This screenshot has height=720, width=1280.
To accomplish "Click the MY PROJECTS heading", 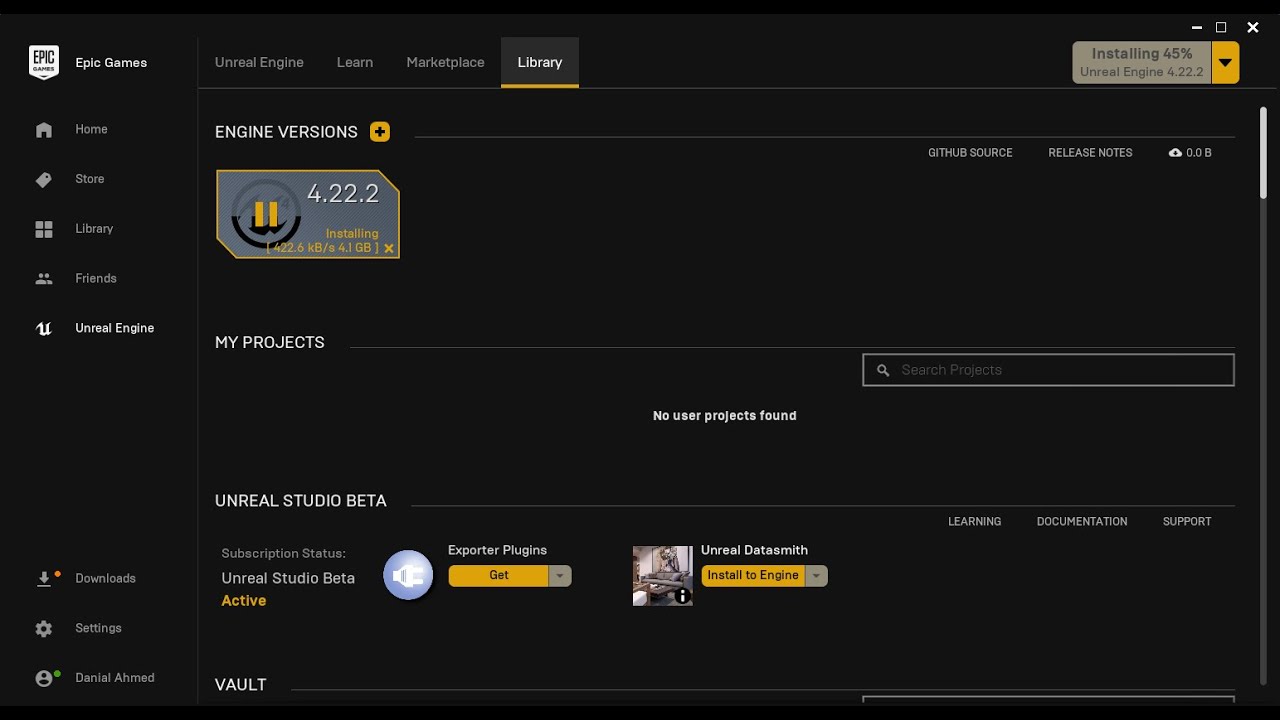I will pos(270,342).
